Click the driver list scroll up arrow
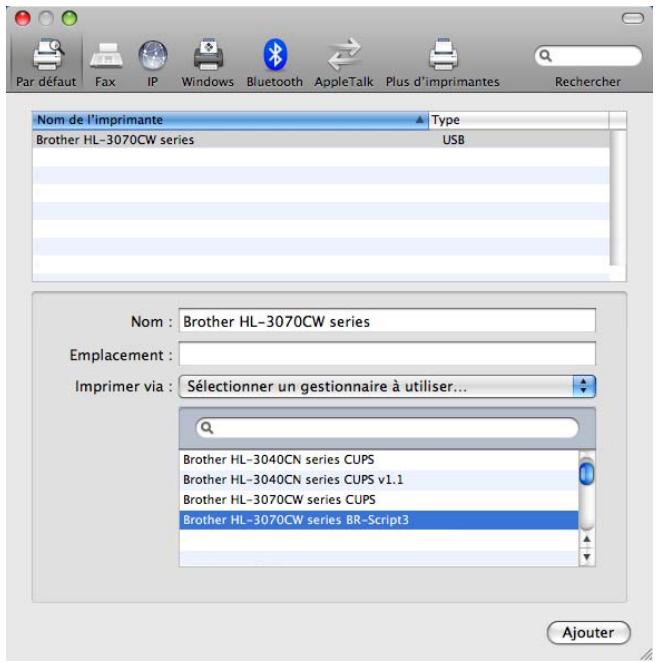This screenshot has width=656, height=662. tap(586, 539)
